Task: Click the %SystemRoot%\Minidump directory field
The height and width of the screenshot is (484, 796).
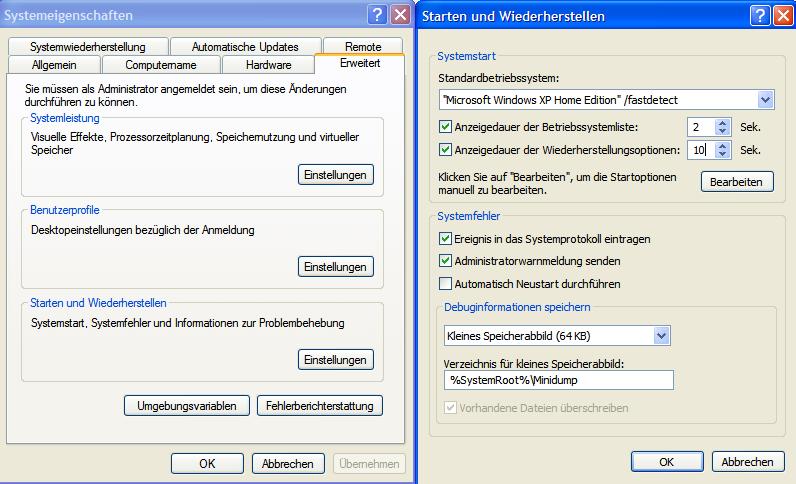Action: [x=558, y=380]
